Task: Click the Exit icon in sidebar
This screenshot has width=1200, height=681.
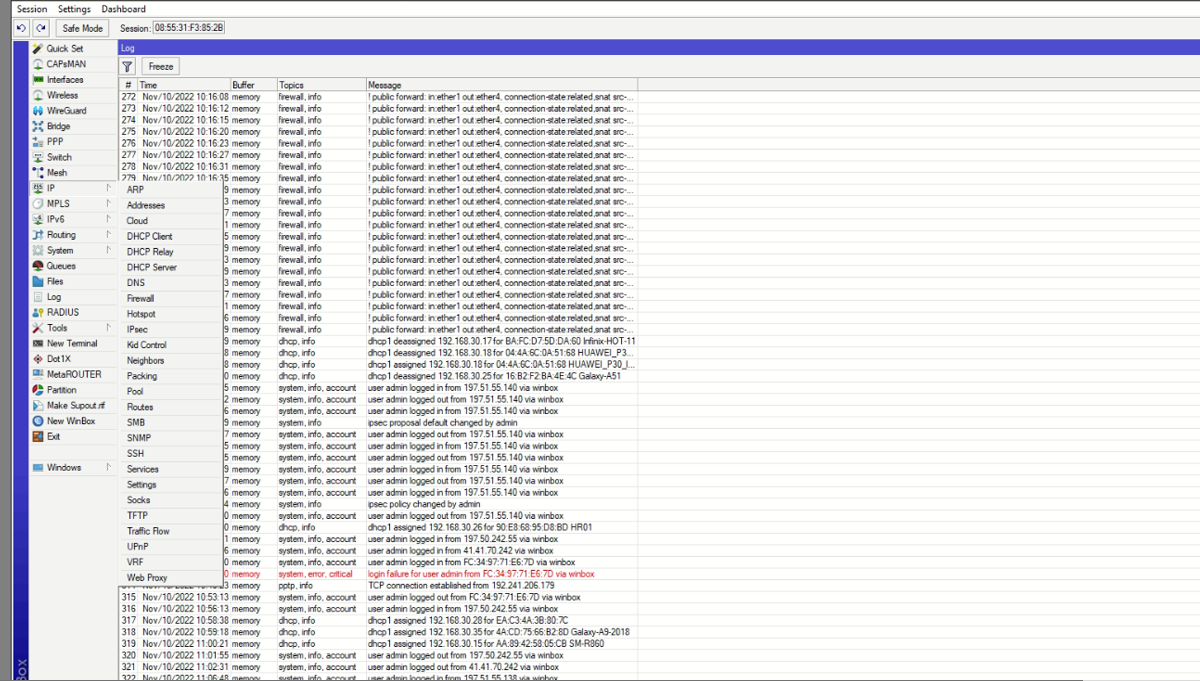Action: (x=37, y=437)
